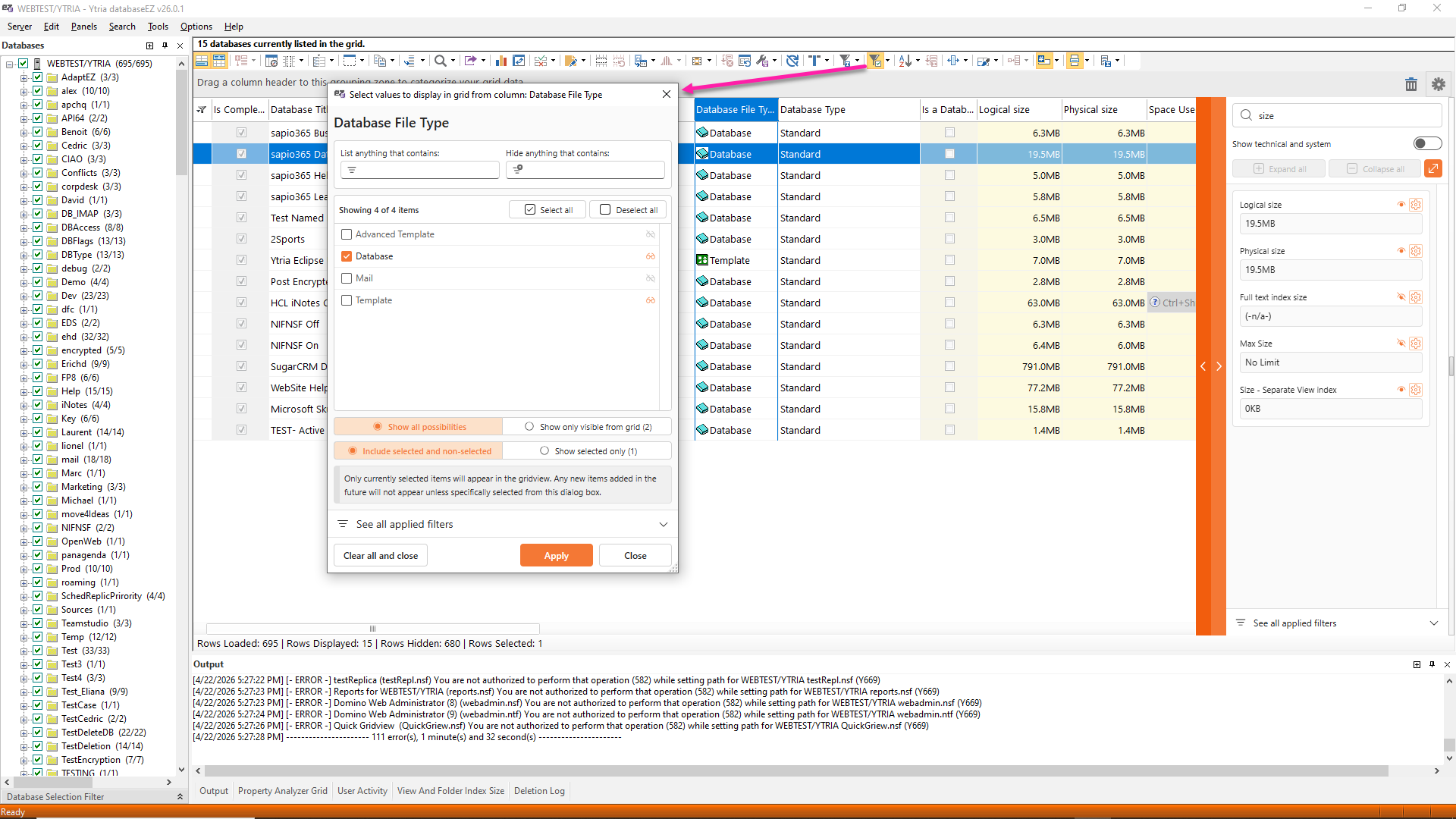Click the orange pop-out icon beside Collapse all

coord(1432,168)
